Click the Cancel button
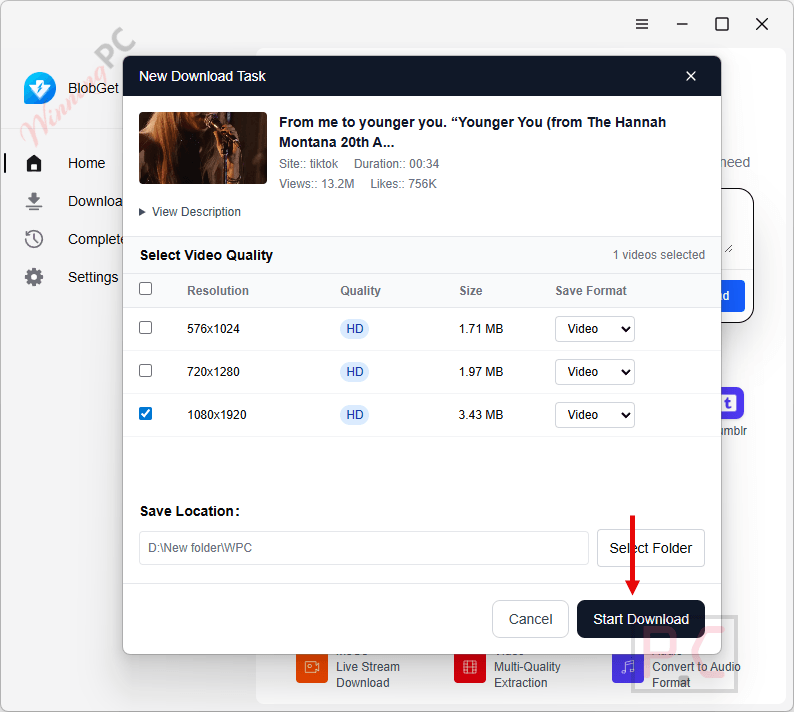 530,619
